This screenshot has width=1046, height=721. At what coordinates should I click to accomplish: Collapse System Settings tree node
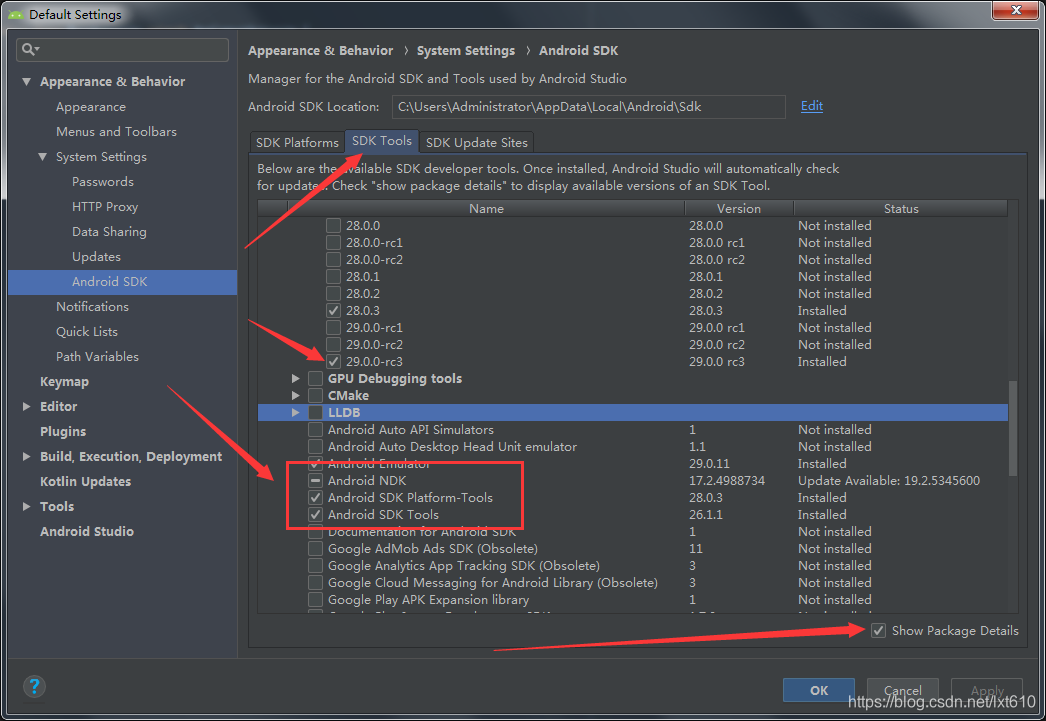pos(43,157)
